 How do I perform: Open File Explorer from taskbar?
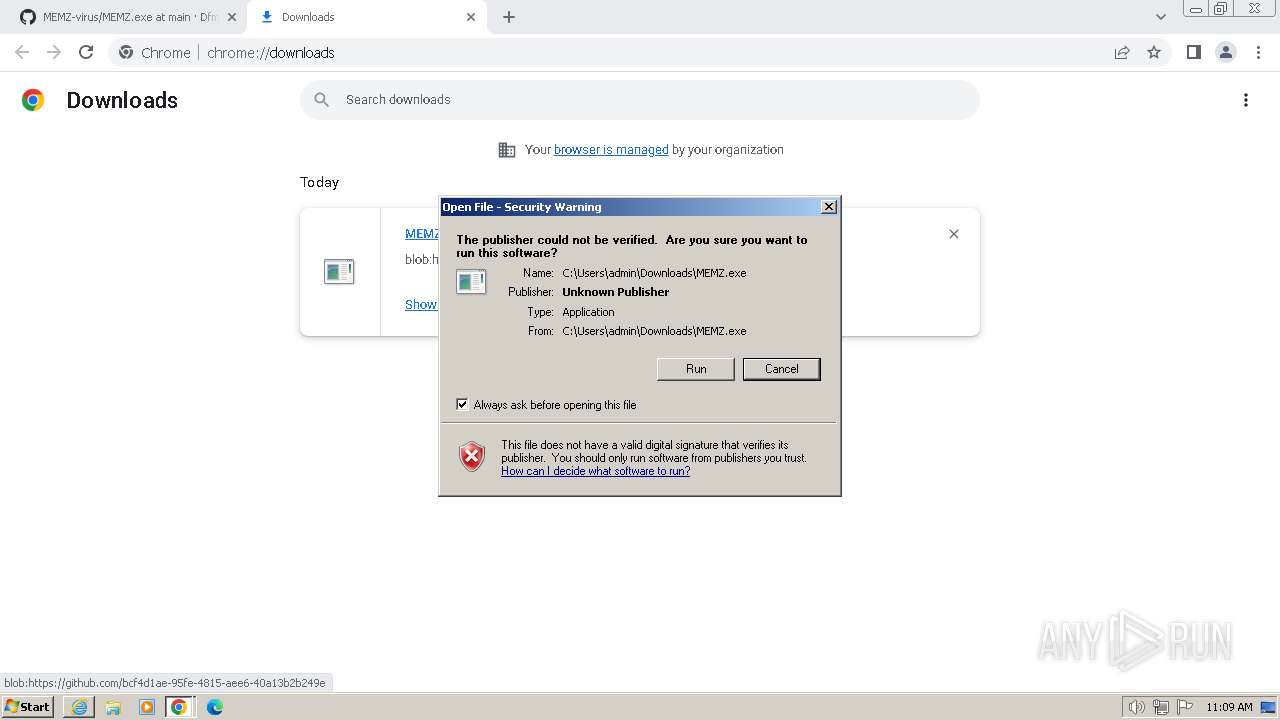[x=113, y=707]
